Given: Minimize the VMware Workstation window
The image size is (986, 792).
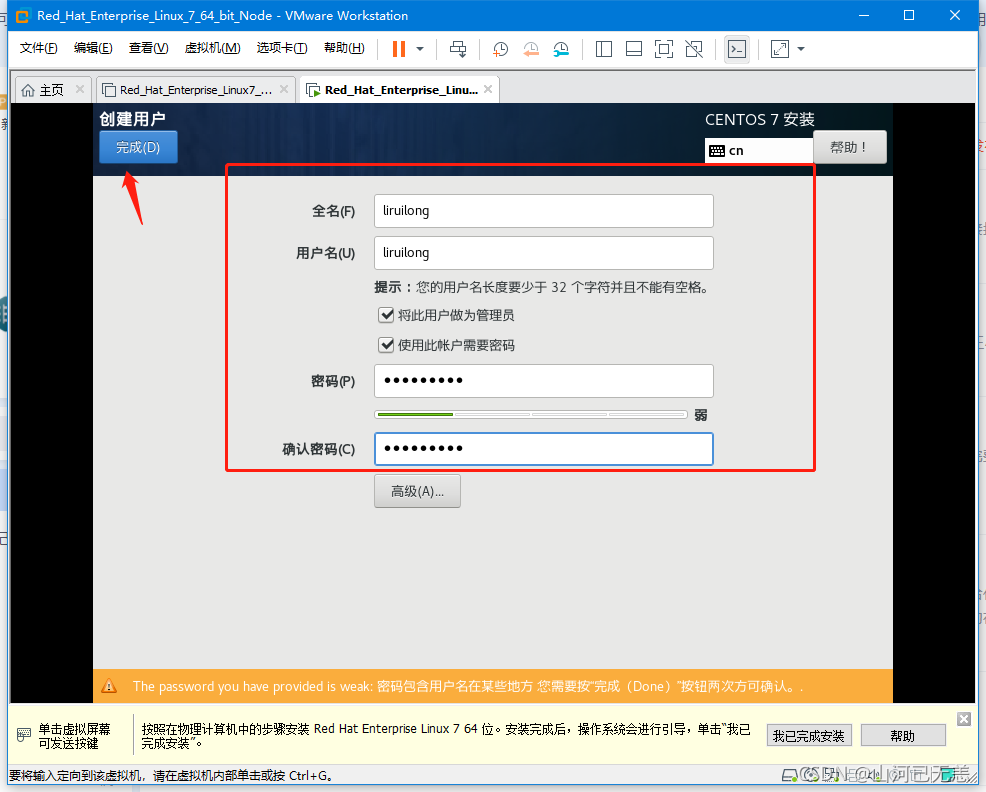Looking at the screenshot, I should point(864,16).
